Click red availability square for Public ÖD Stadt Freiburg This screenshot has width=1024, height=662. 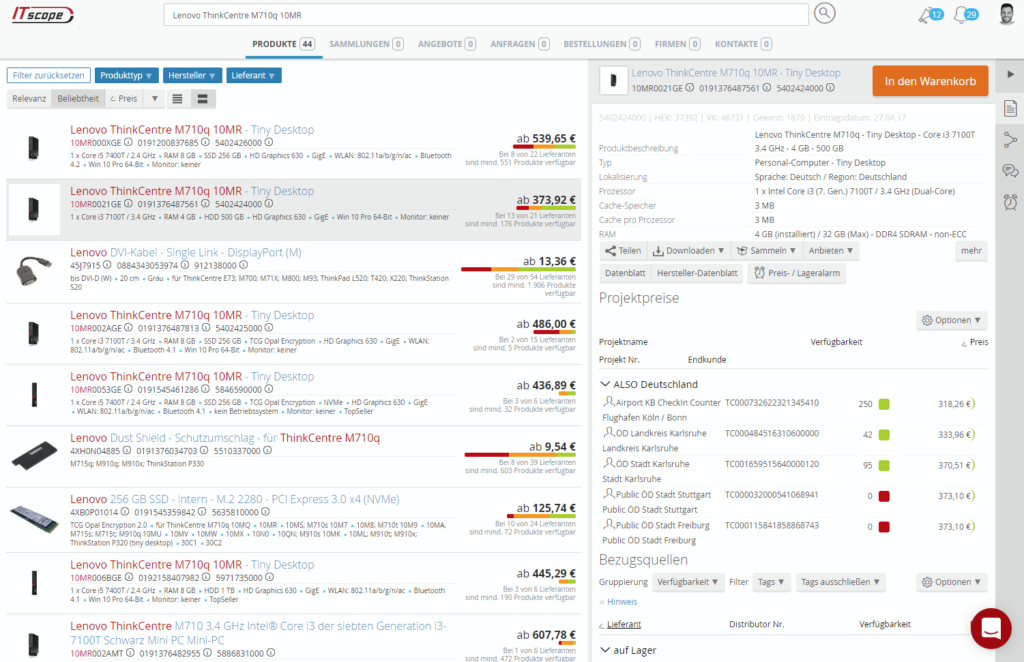[x=884, y=527]
